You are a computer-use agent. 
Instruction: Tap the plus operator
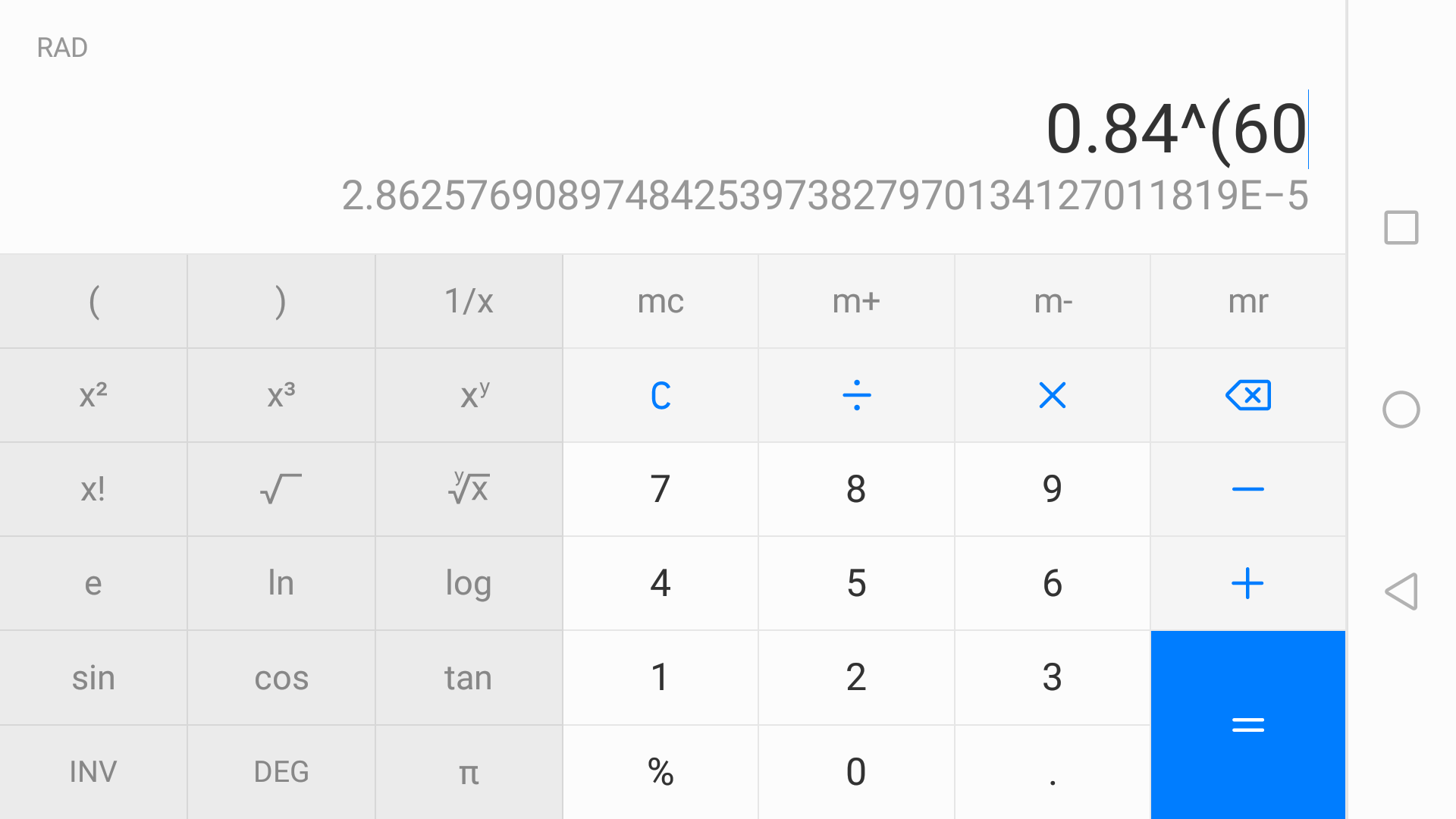(x=1248, y=583)
